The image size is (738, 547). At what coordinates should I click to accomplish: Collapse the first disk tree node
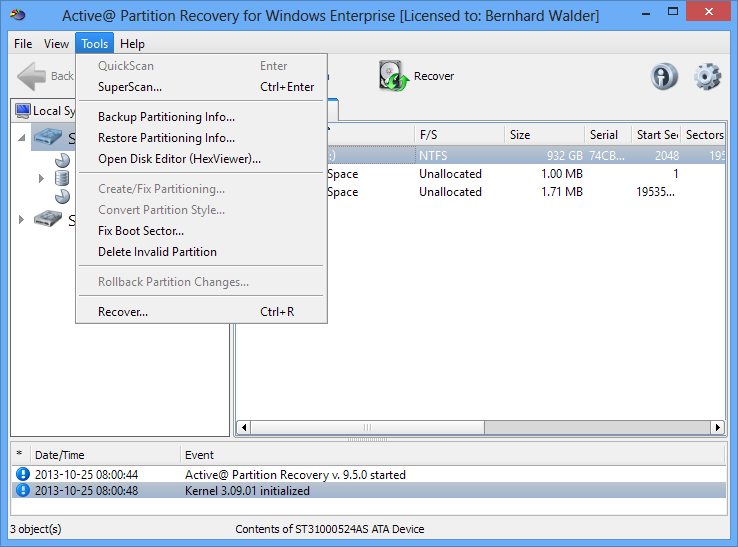click(22, 138)
